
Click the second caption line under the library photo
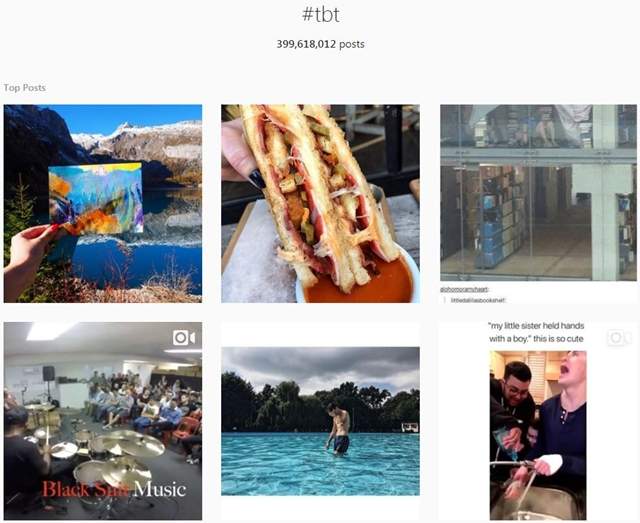(x=478, y=300)
